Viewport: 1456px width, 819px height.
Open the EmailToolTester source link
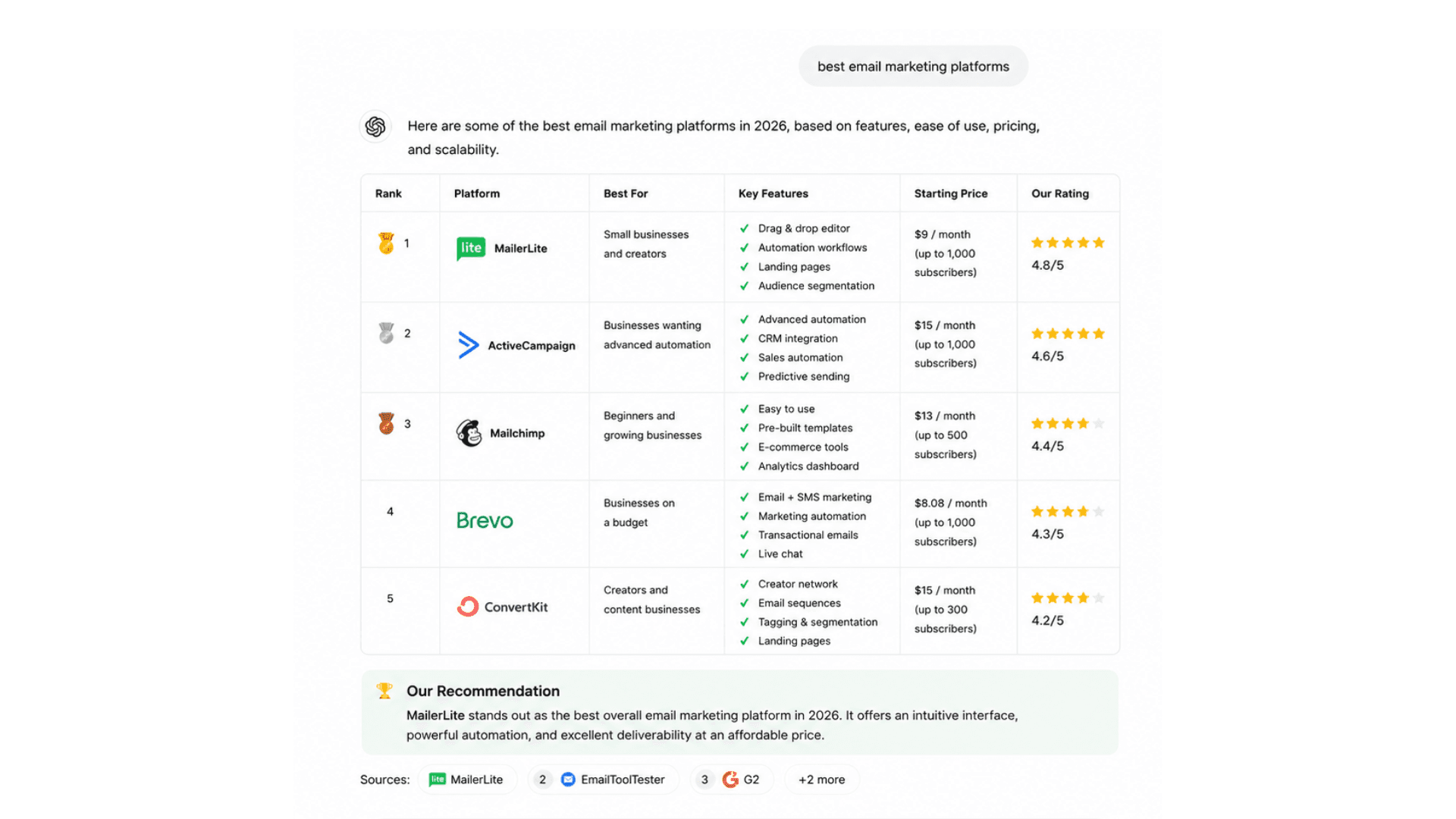604,780
